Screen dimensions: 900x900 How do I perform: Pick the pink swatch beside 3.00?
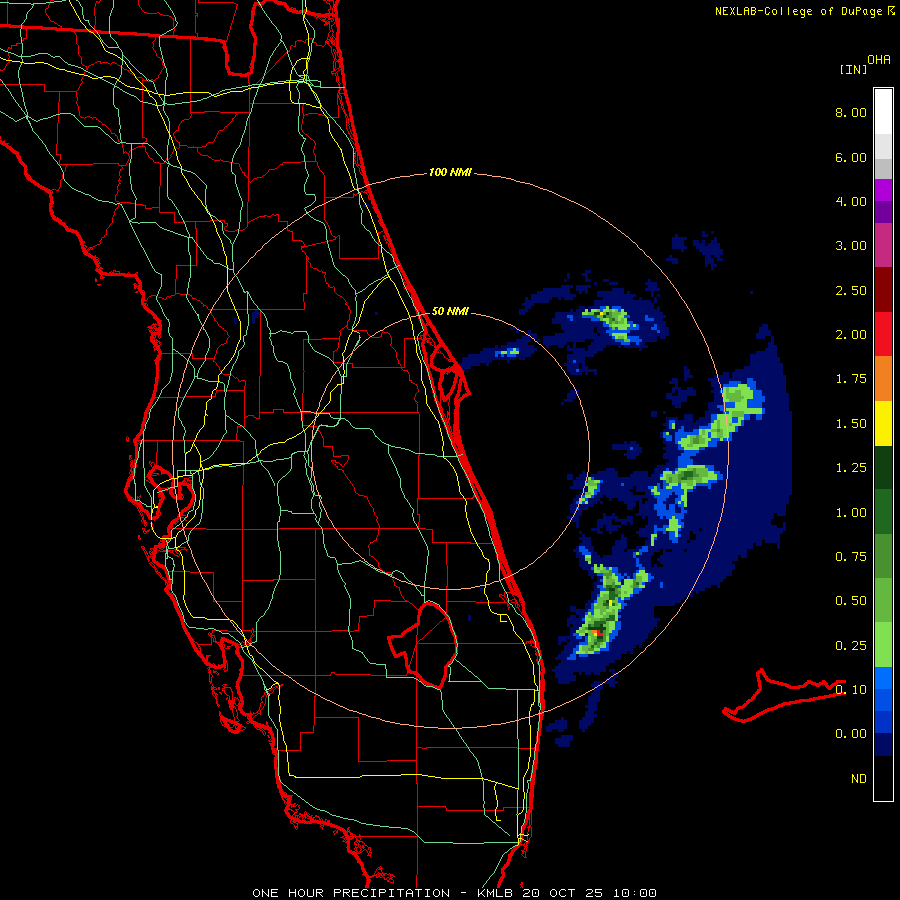coord(883,246)
